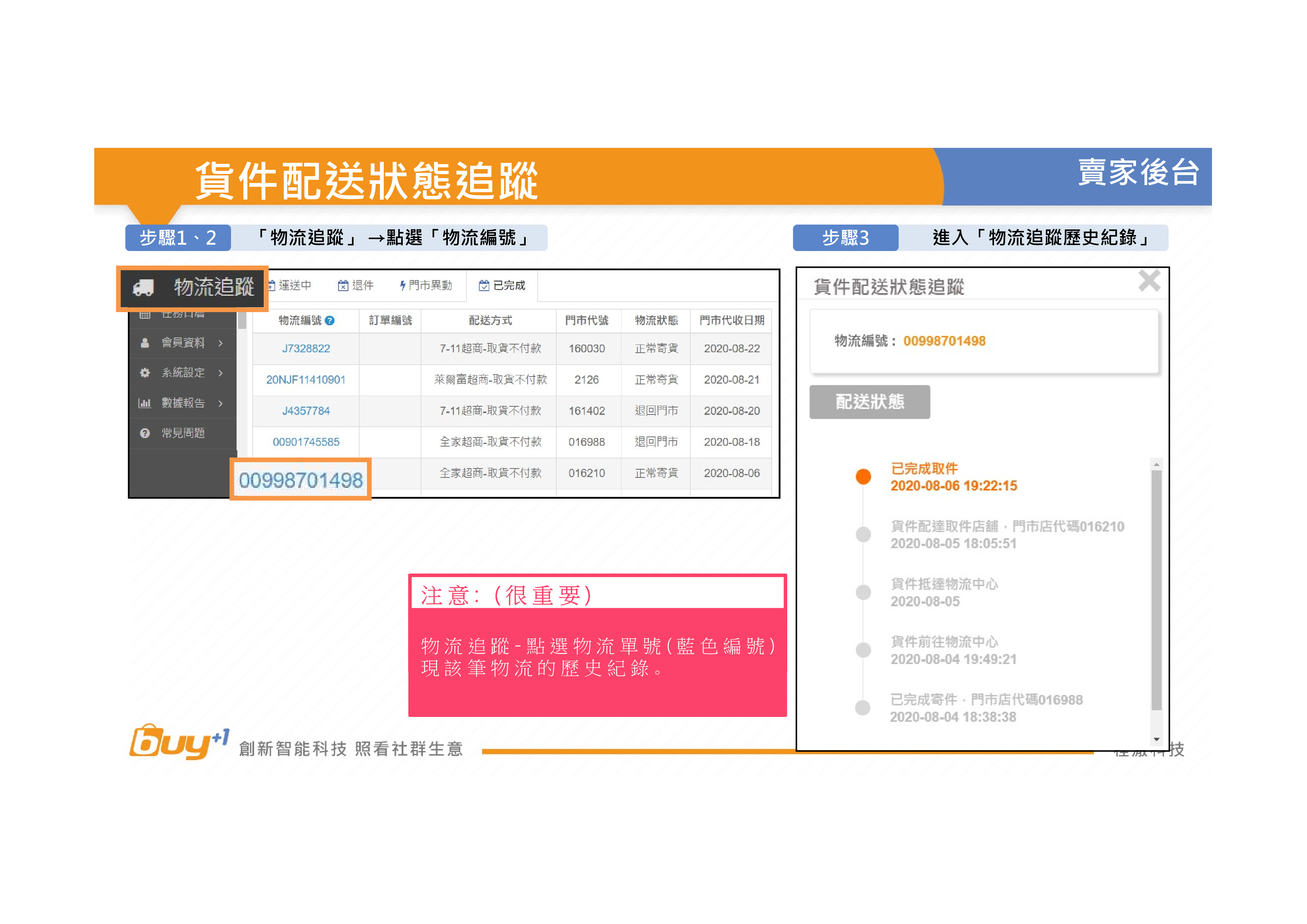1307x924 pixels.
Task: Expand the 系統設定 chevron arrow
Action: 220,373
